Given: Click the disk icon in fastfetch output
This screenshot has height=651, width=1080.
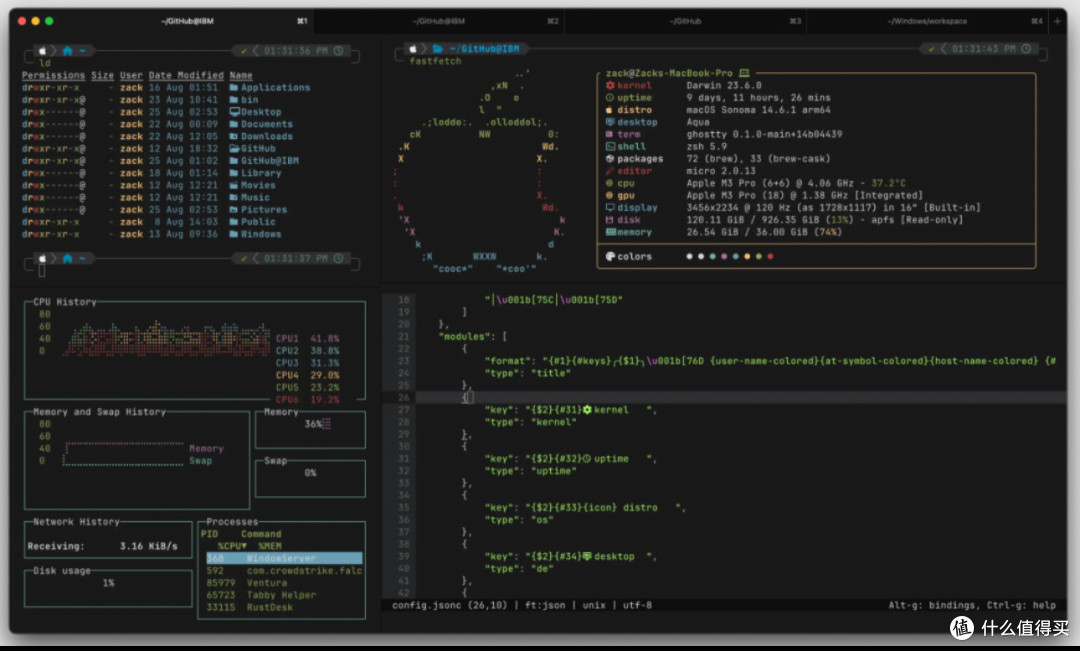Looking at the screenshot, I should (610, 220).
